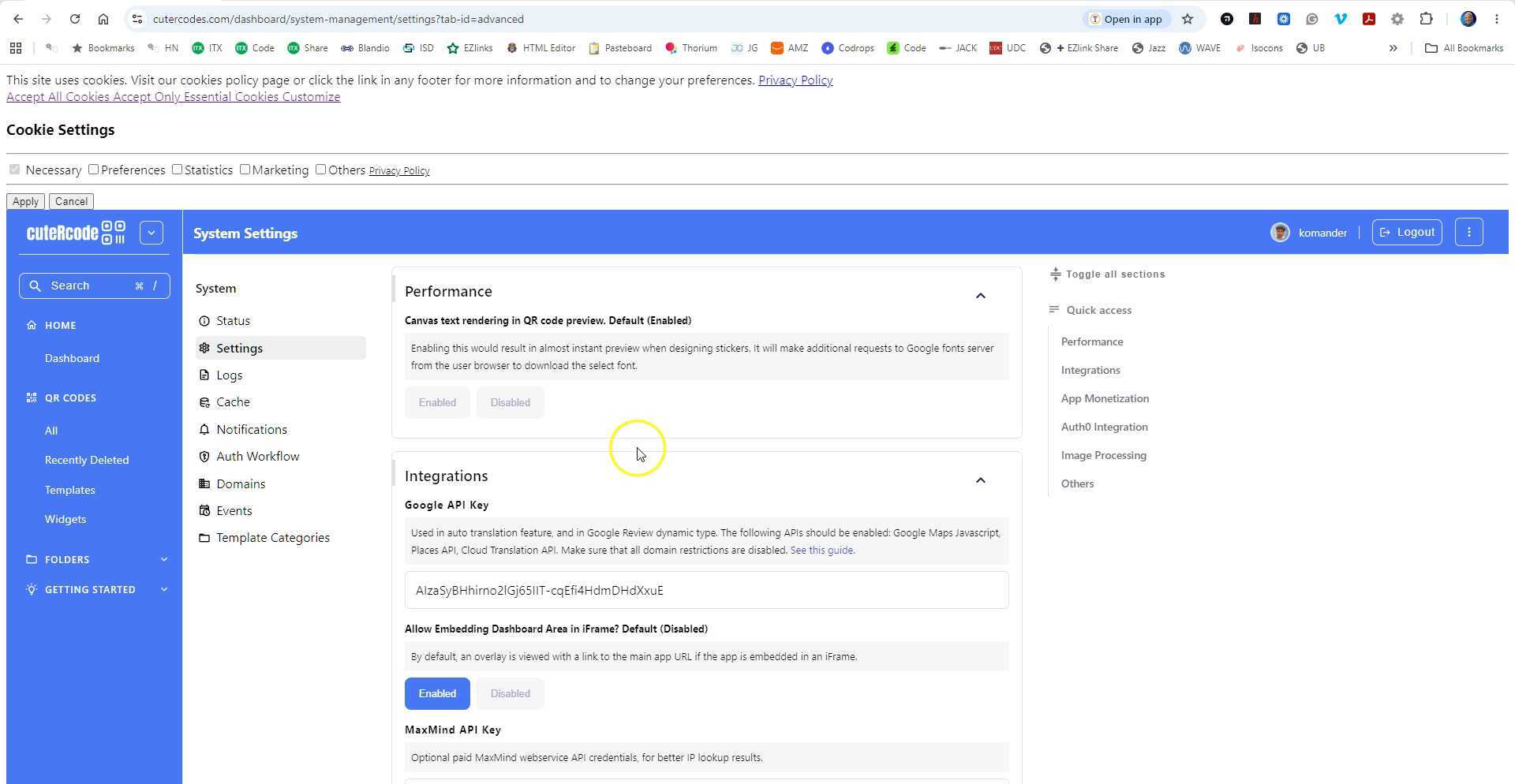The height and width of the screenshot is (784, 1515).
Task: Open Auth Workflow settings page
Action: coord(257,457)
